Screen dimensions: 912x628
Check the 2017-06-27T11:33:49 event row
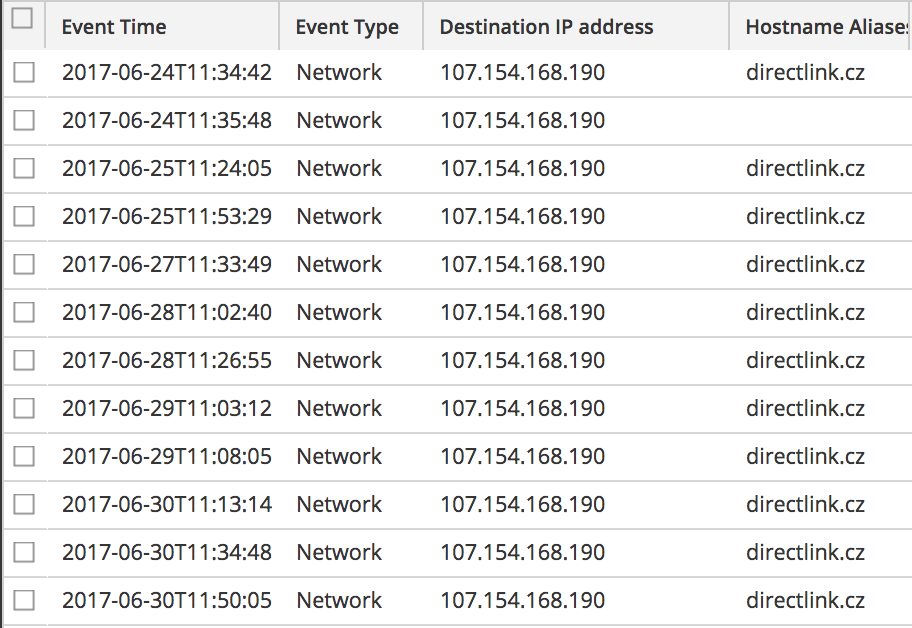pyautogui.click(x=24, y=264)
